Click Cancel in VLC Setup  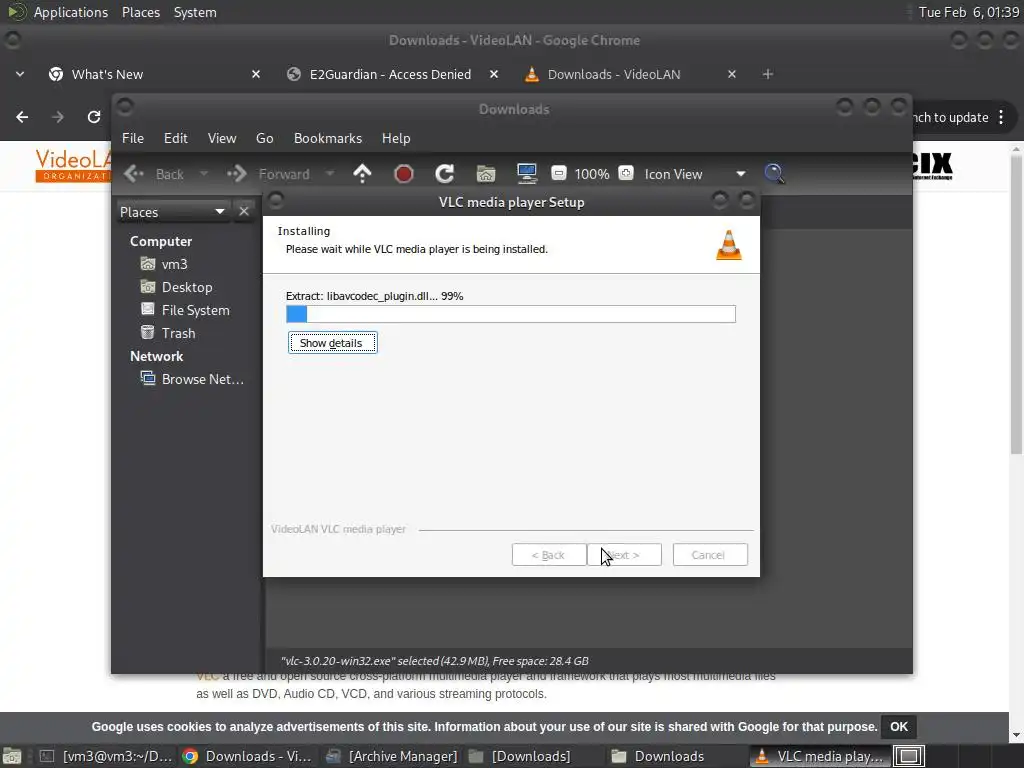tap(710, 555)
